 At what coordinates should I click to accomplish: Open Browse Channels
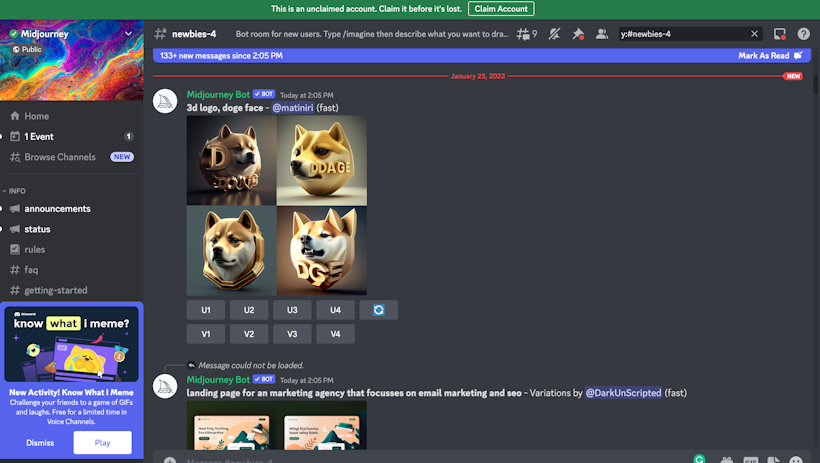point(72,157)
